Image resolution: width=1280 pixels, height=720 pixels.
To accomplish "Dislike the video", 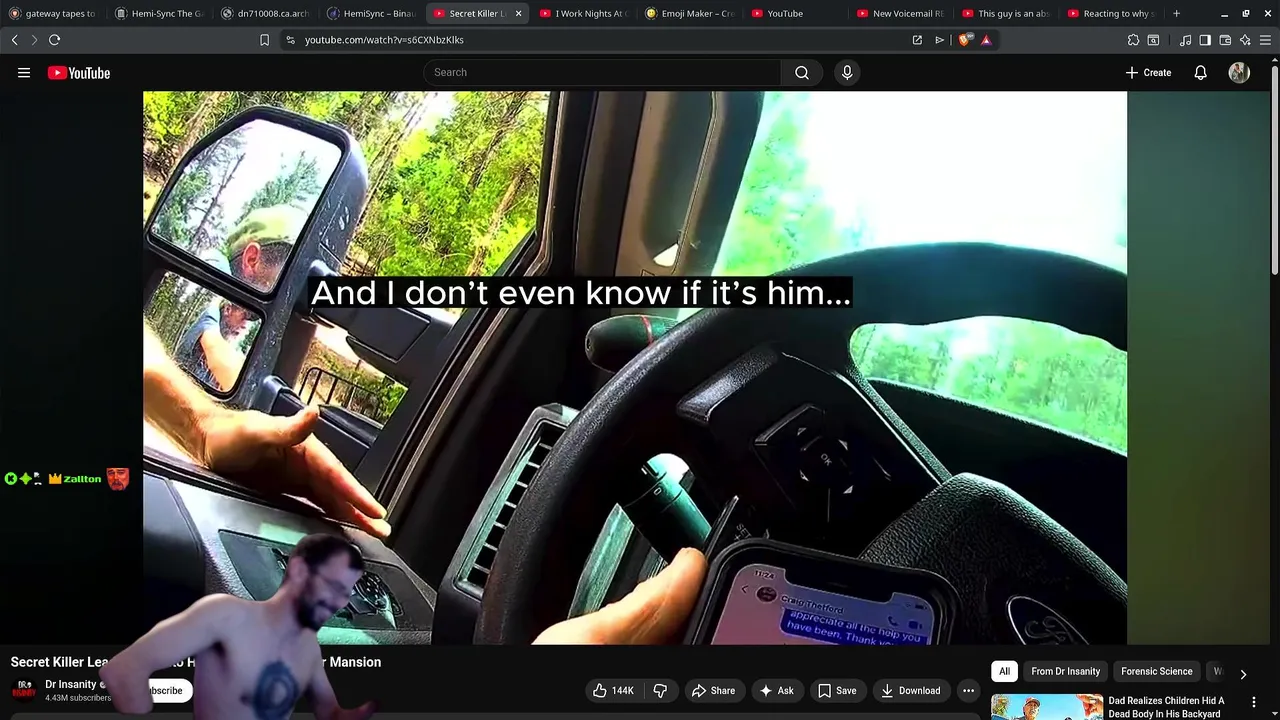I will [660, 690].
